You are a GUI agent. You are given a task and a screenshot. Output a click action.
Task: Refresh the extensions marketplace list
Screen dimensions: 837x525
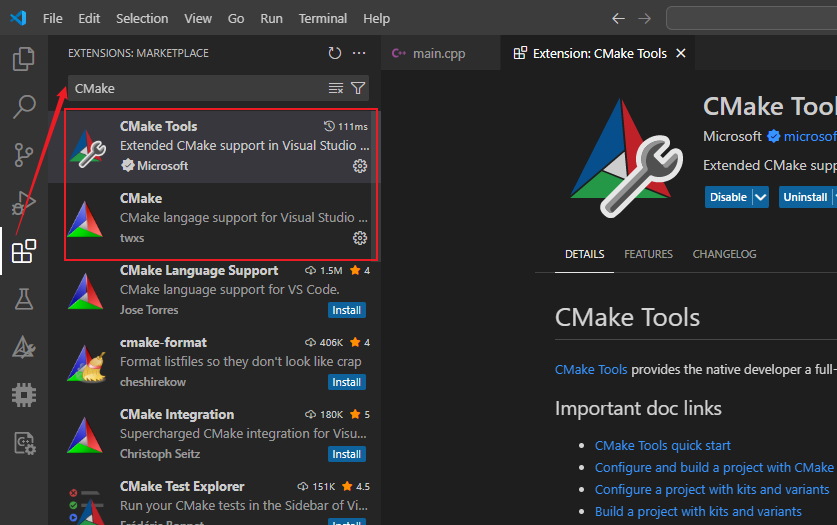(335, 53)
